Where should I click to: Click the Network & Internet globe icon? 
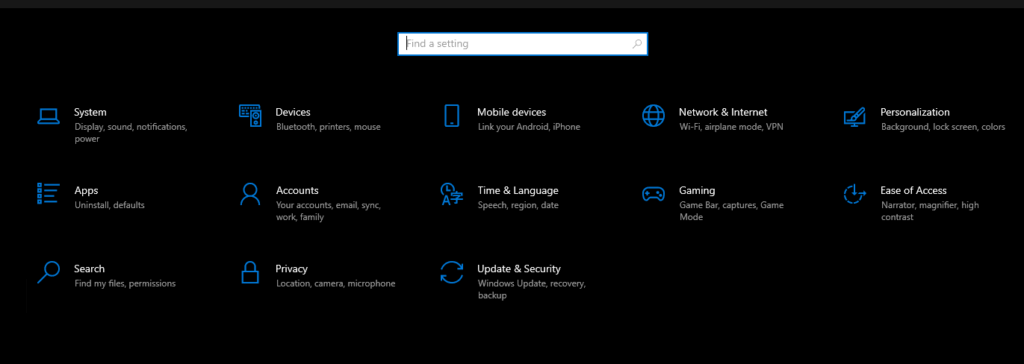(x=653, y=115)
